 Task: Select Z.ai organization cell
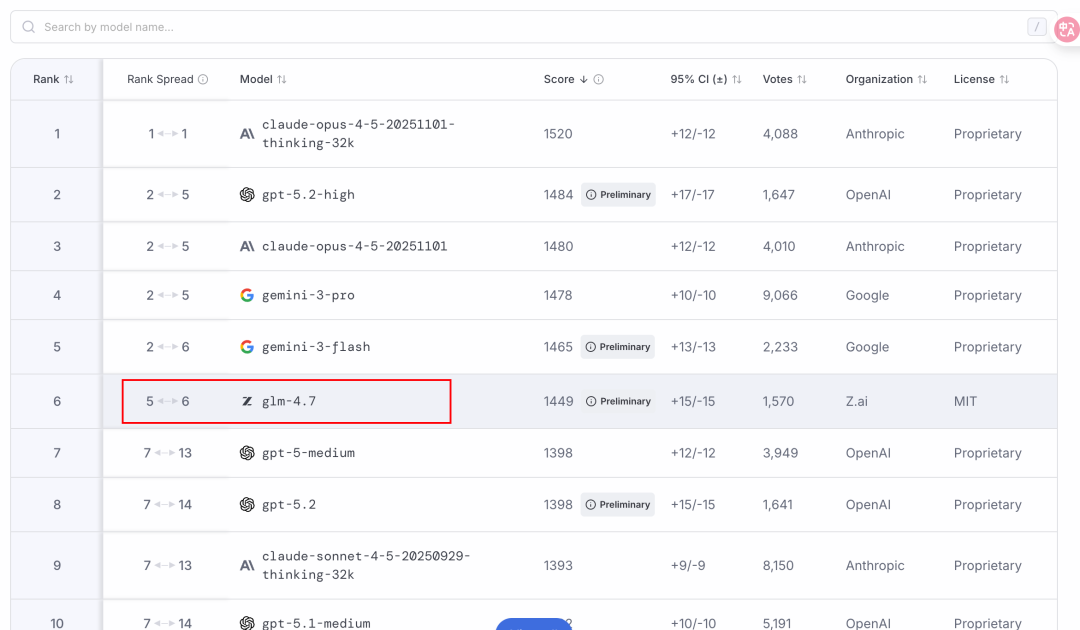[x=856, y=401]
